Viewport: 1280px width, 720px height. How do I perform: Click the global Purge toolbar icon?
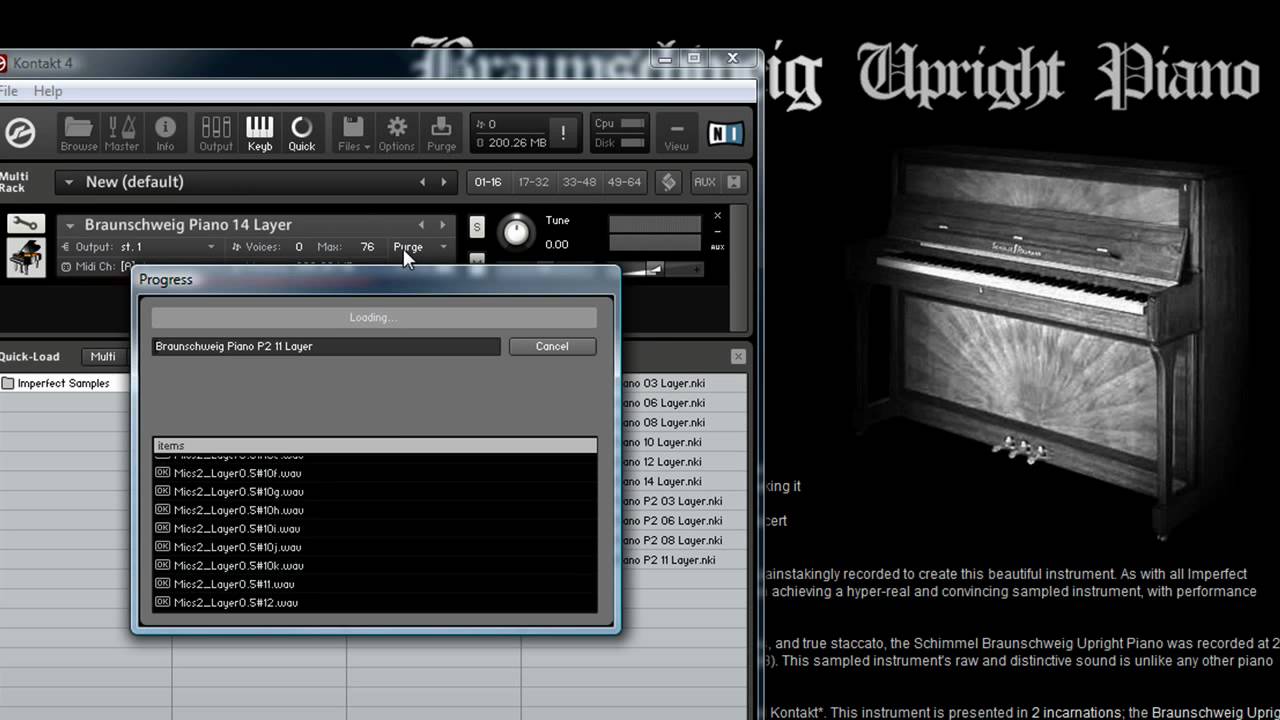click(441, 133)
